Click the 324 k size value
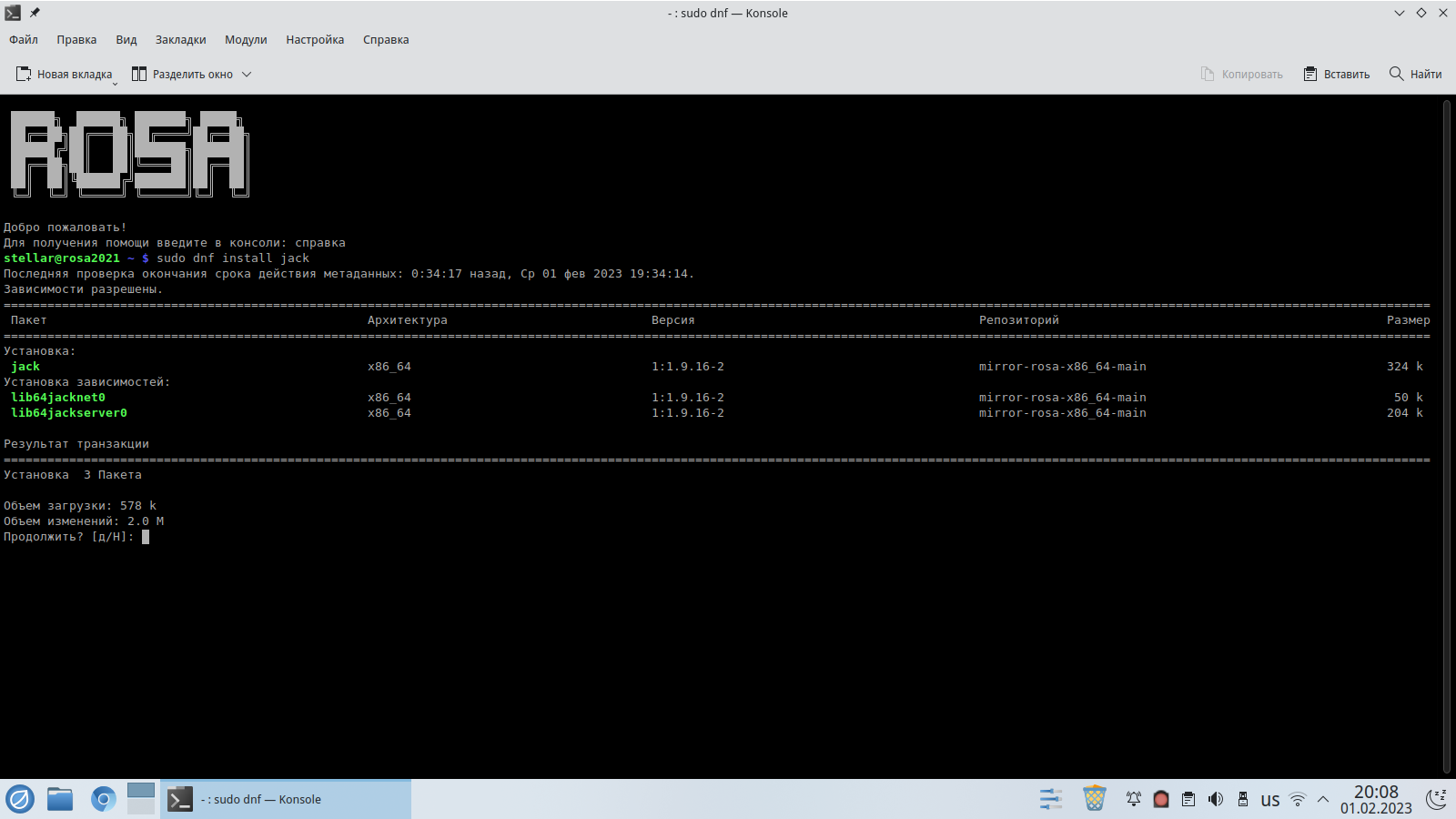The height and width of the screenshot is (819, 1456). click(x=1405, y=367)
